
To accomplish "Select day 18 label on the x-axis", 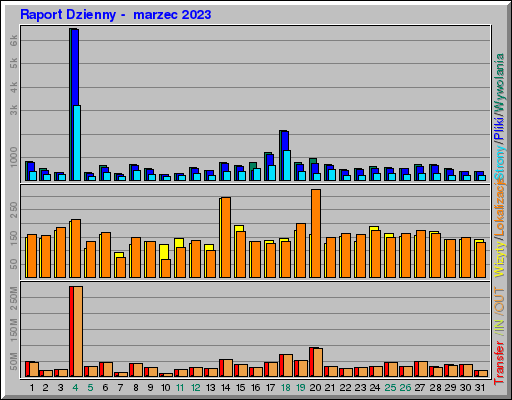I will coord(286,388).
